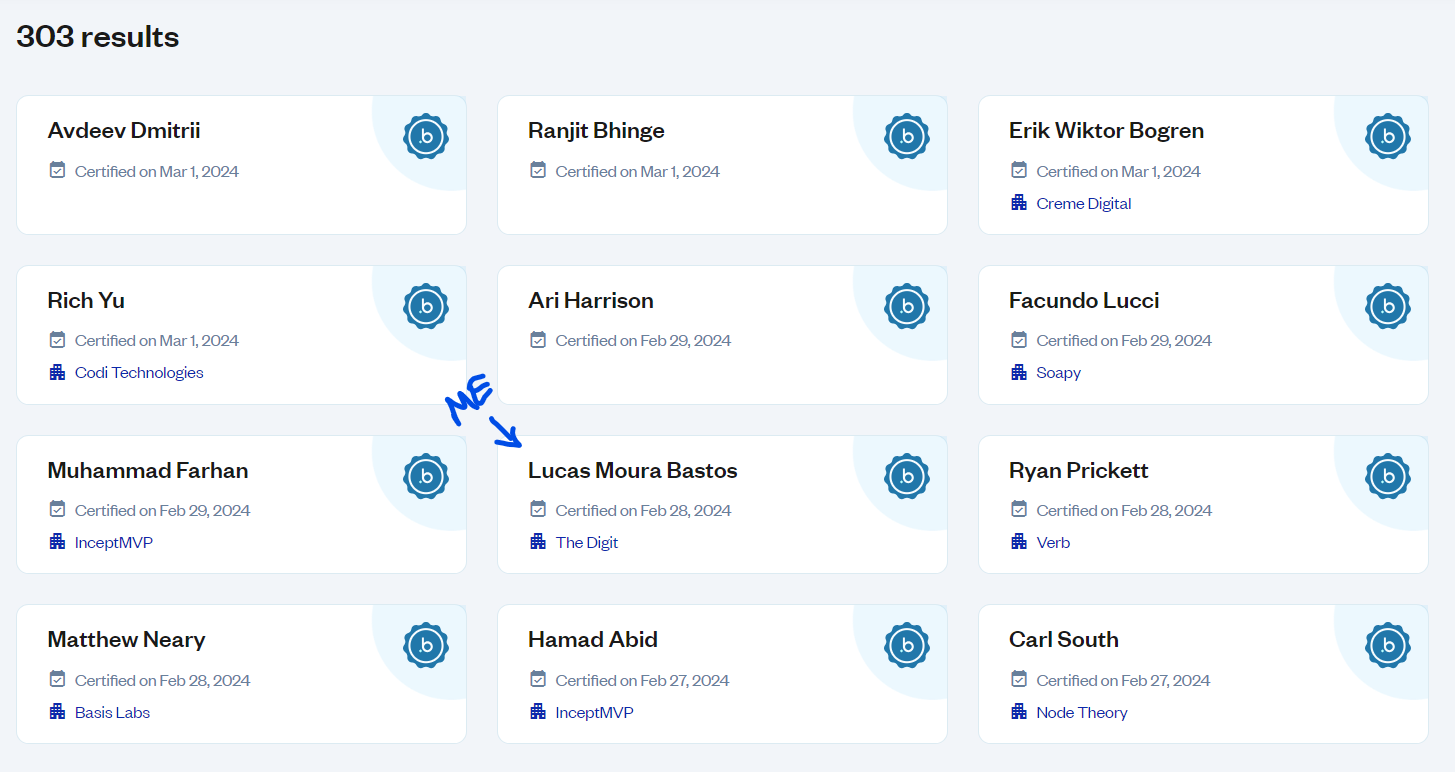
Task: Click the calendar icon on Rich Yu's card
Action: tap(57, 340)
